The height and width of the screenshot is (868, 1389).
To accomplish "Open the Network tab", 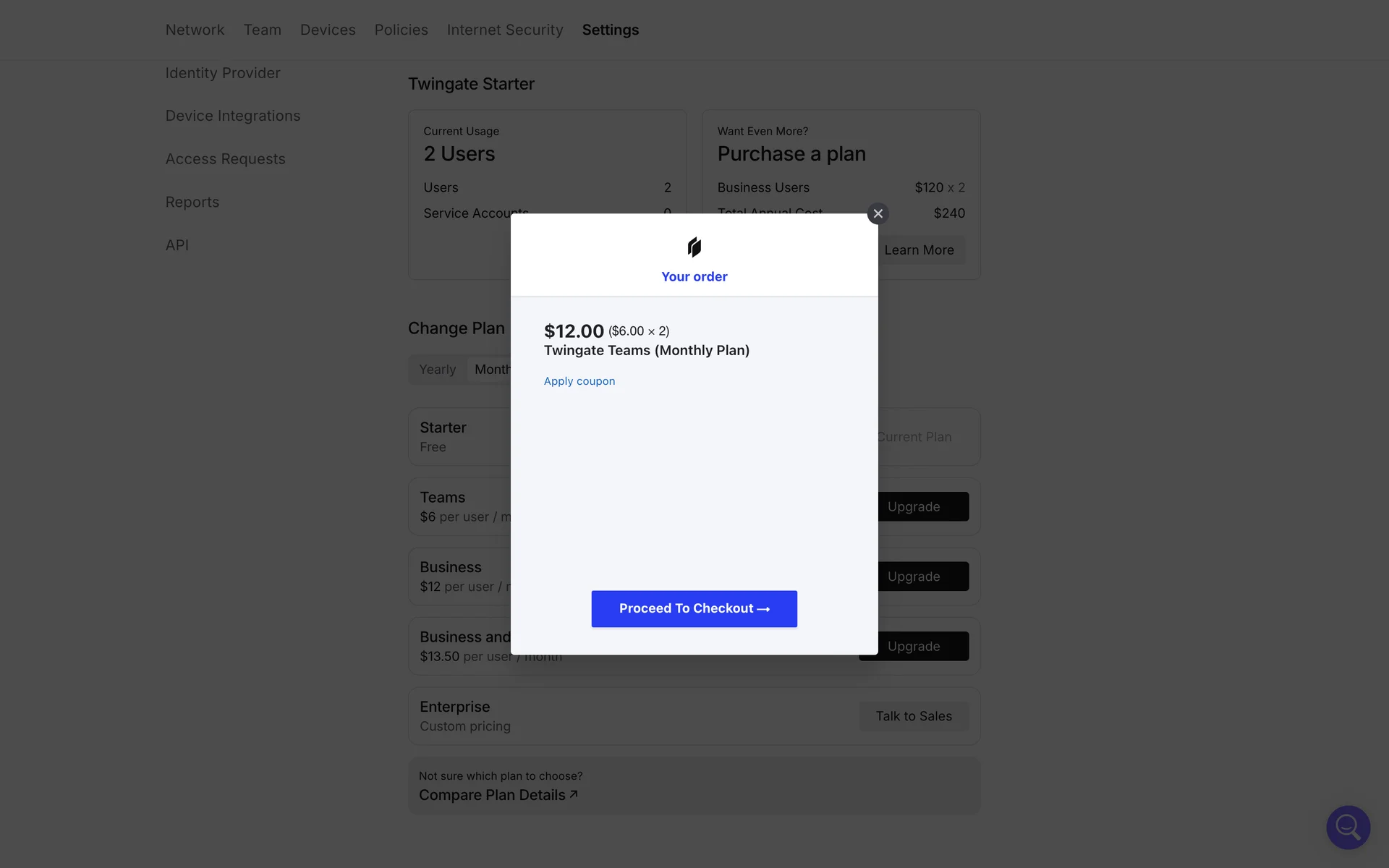I will [195, 30].
